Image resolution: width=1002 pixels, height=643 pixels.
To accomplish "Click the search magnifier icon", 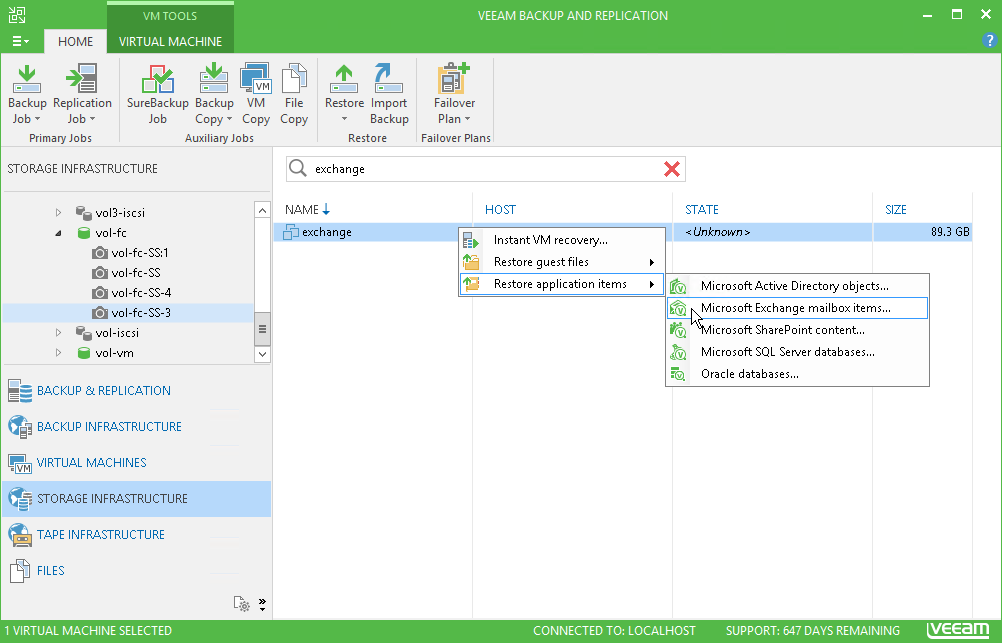I will [298, 168].
